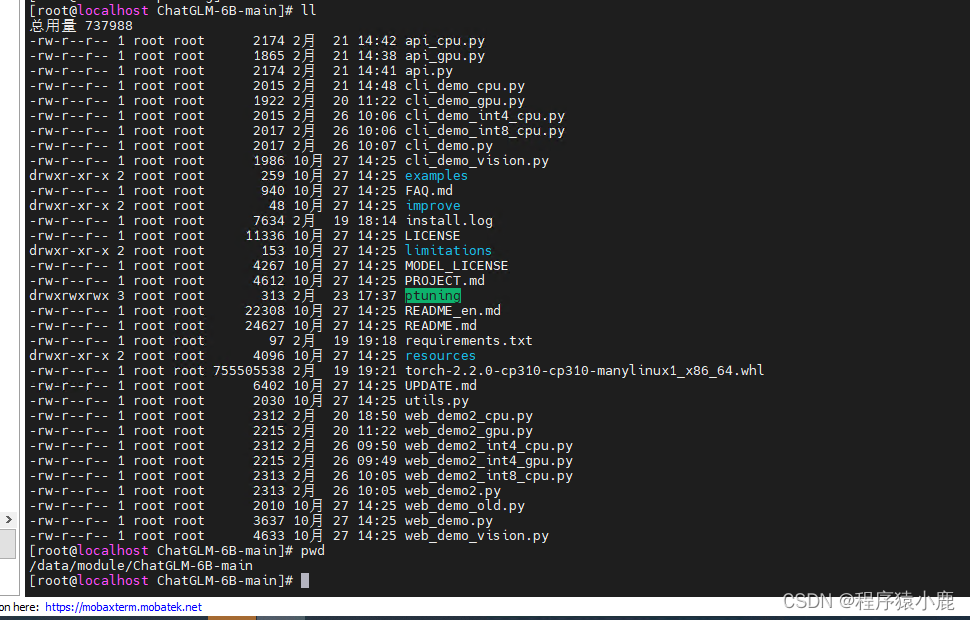Select the web_demo2_int4_gpu.py filename
Viewport: 970px width, 620px height.
click(x=489, y=461)
